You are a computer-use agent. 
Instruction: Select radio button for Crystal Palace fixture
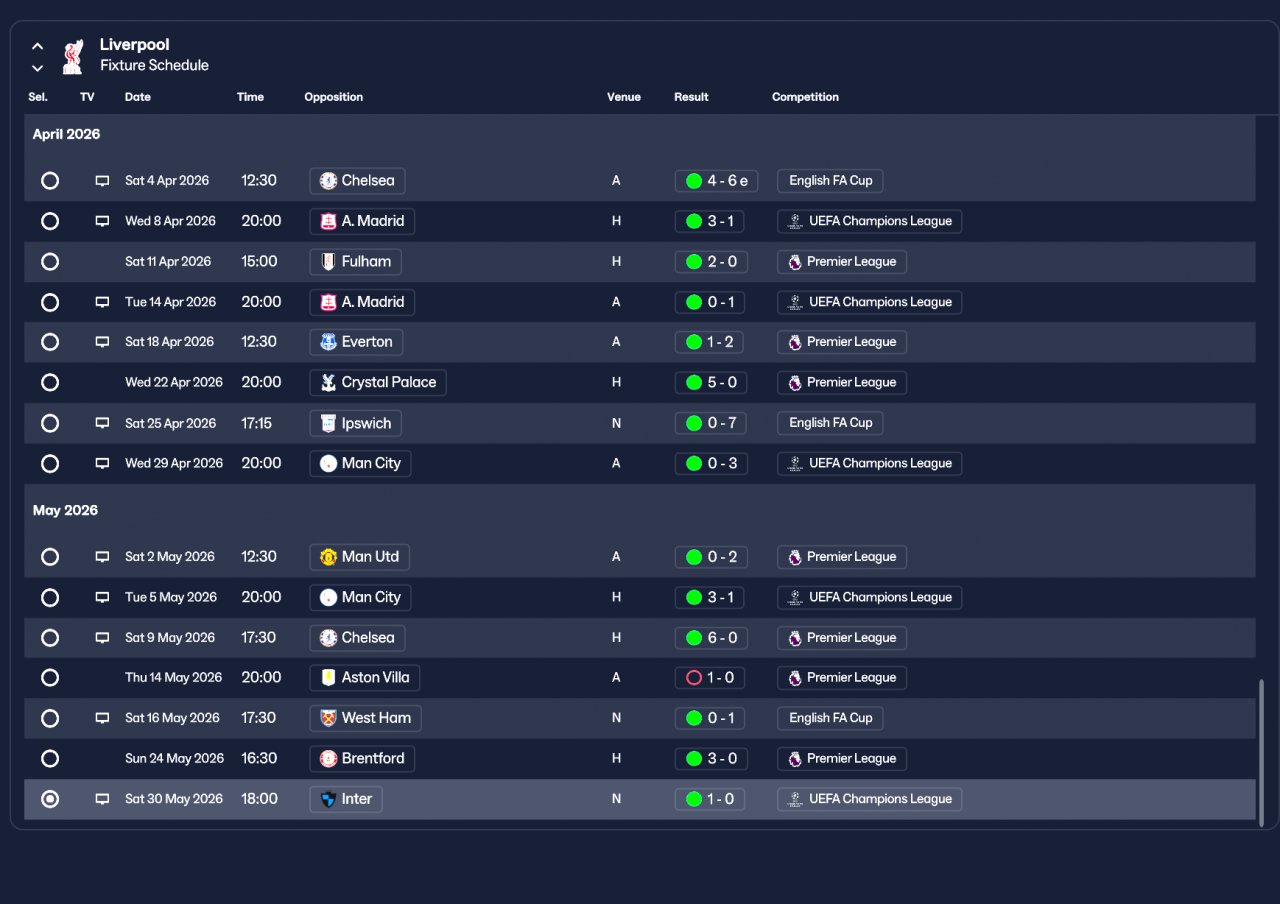tap(50, 382)
